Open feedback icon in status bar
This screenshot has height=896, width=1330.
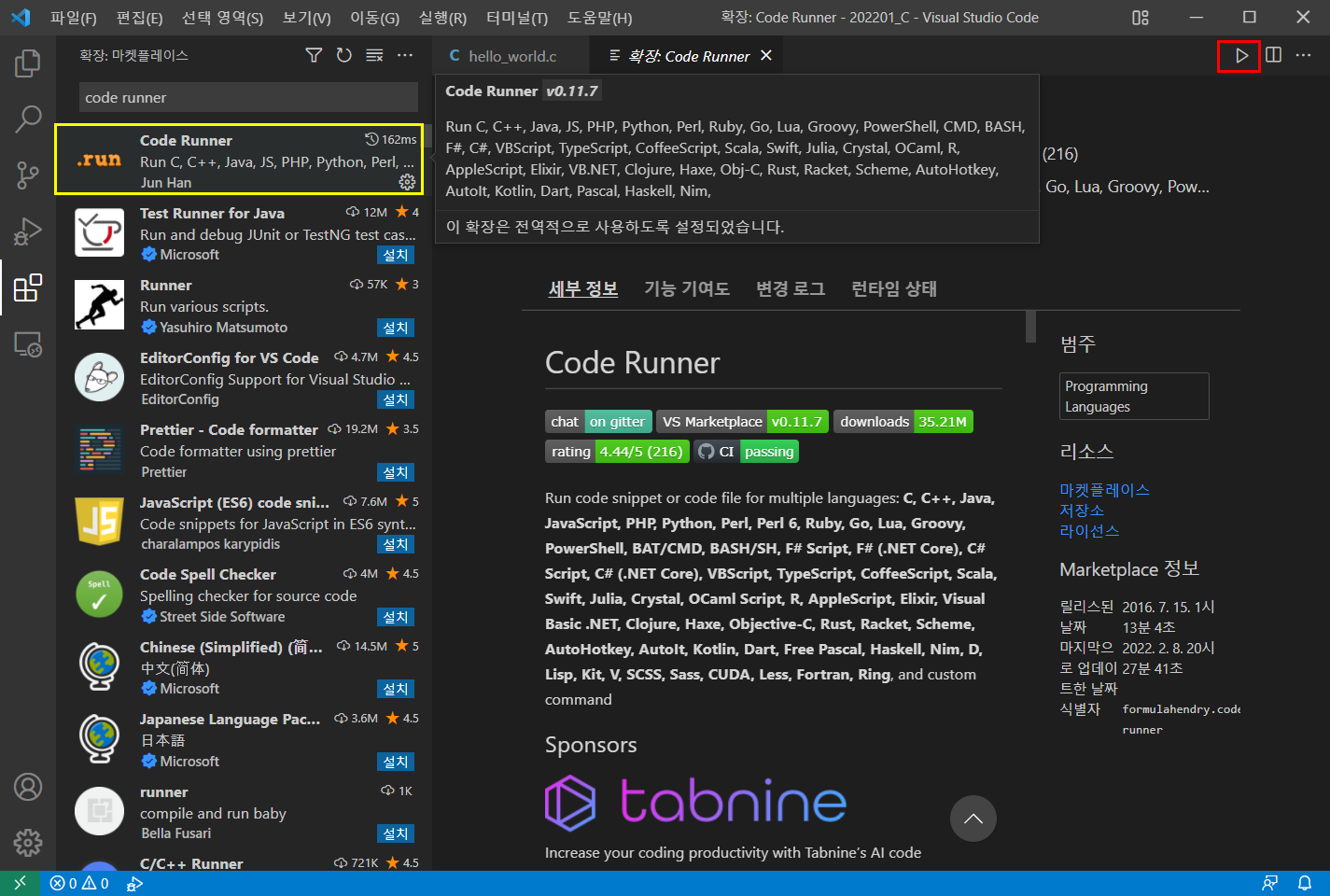(x=1269, y=883)
